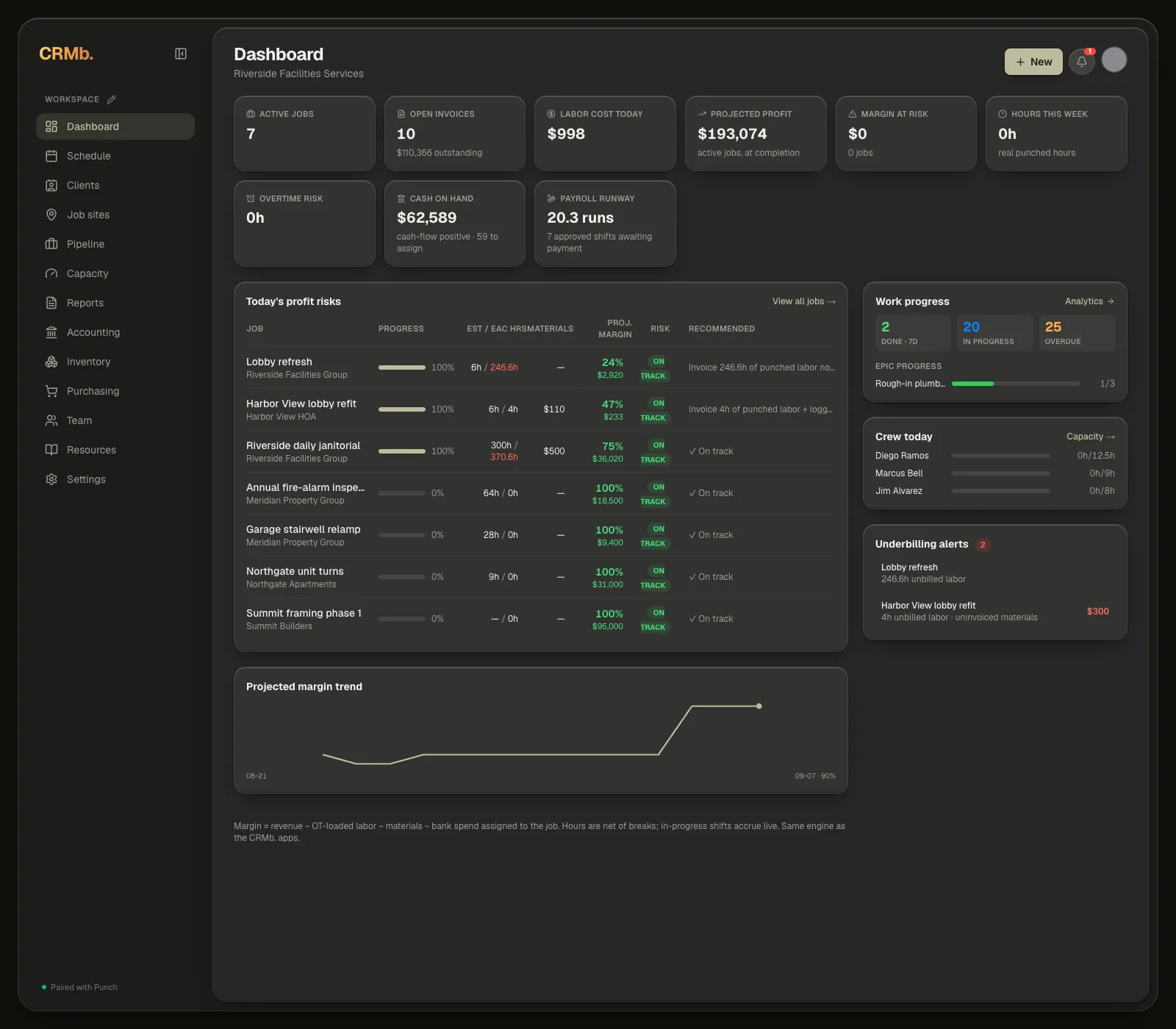Click the Job sites map pin icon
Image resolution: width=1176 pixels, height=1029 pixels.
(51, 215)
